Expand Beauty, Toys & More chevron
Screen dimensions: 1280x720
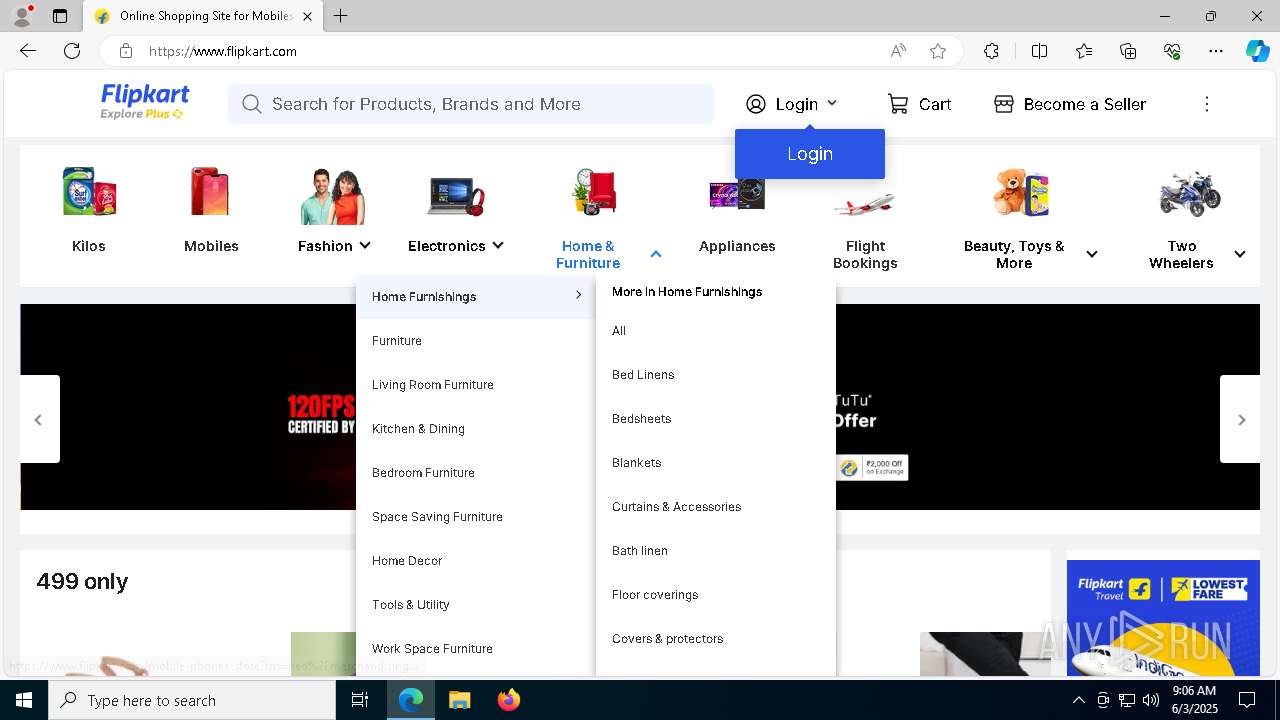(x=1092, y=254)
